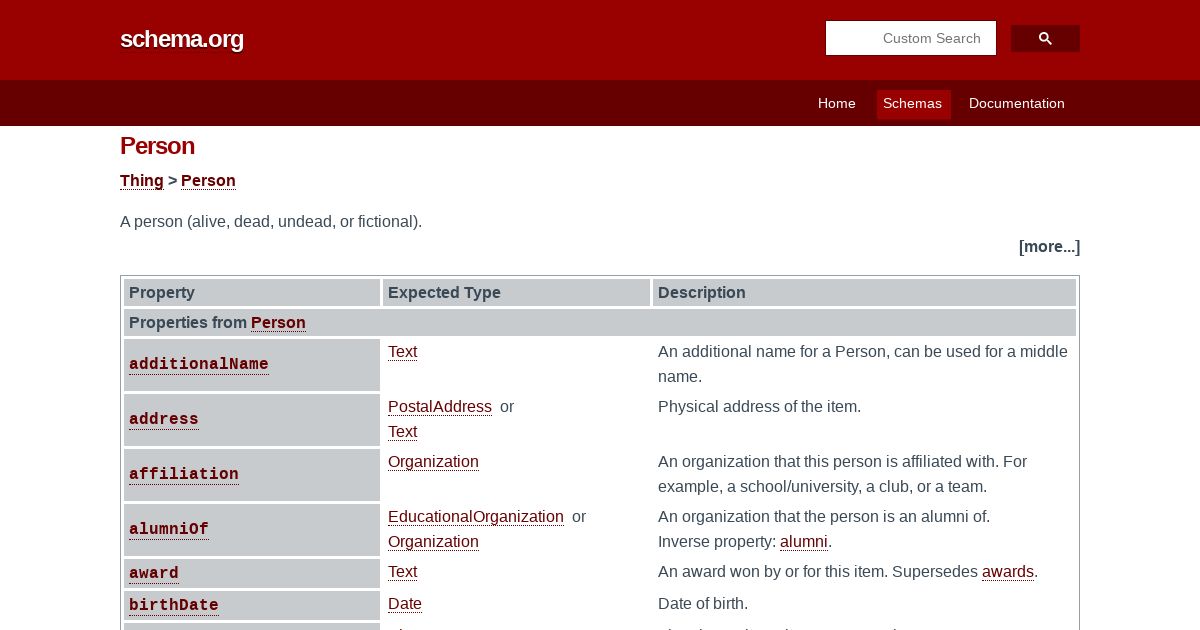
Task: Follow the Thing breadcrumb link
Action: [142, 181]
